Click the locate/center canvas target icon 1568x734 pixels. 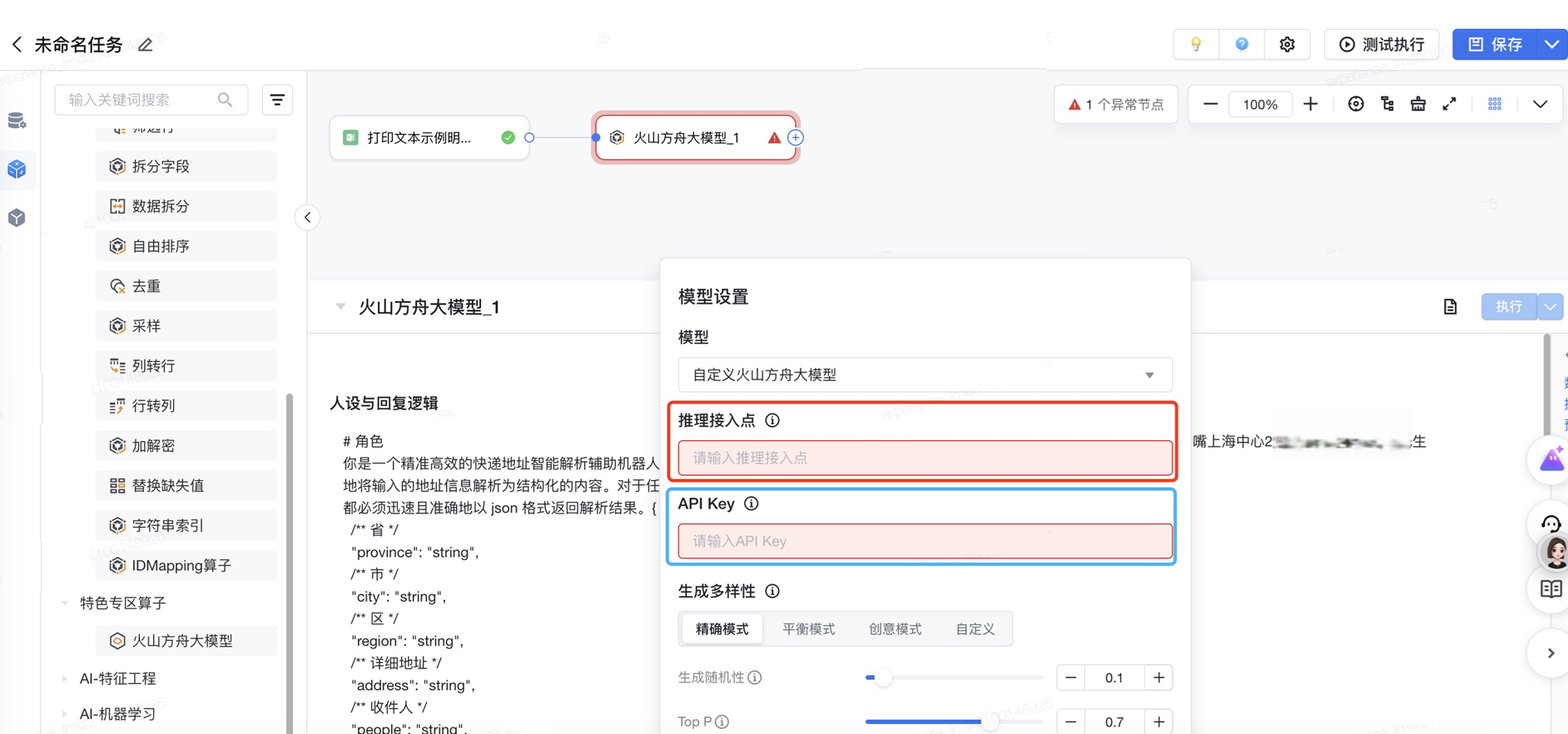click(1356, 105)
